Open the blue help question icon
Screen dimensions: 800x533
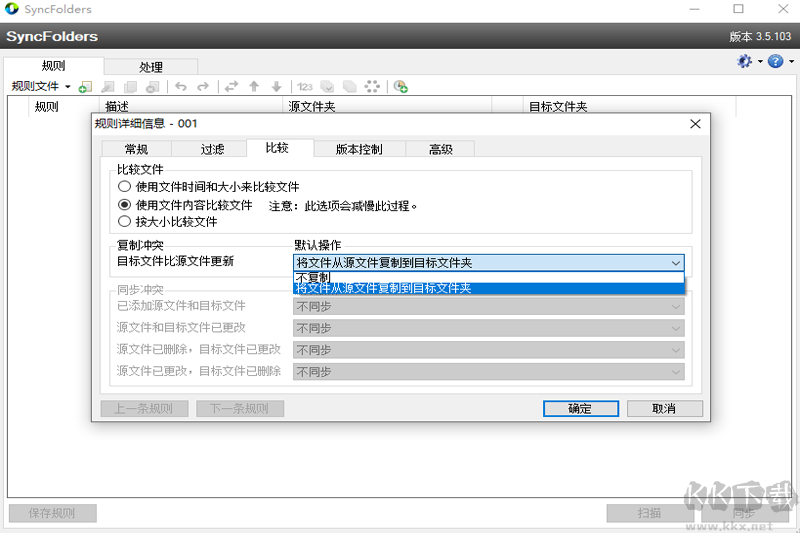pyautogui.click(x=776, y=61)
